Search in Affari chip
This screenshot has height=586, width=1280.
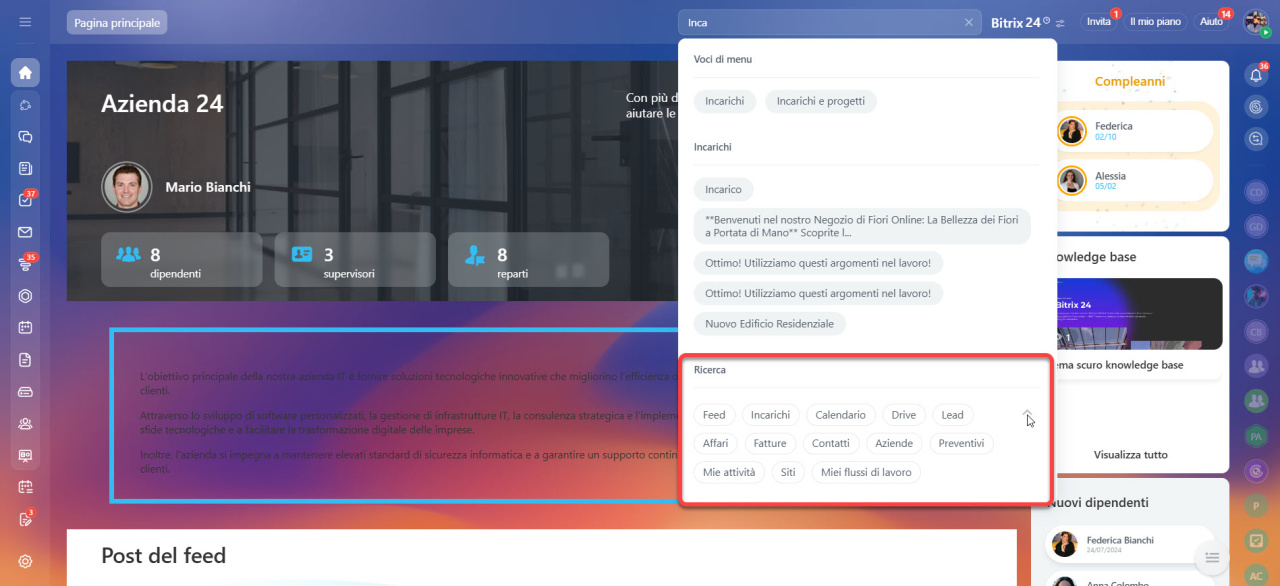click(x=716, y=443)
